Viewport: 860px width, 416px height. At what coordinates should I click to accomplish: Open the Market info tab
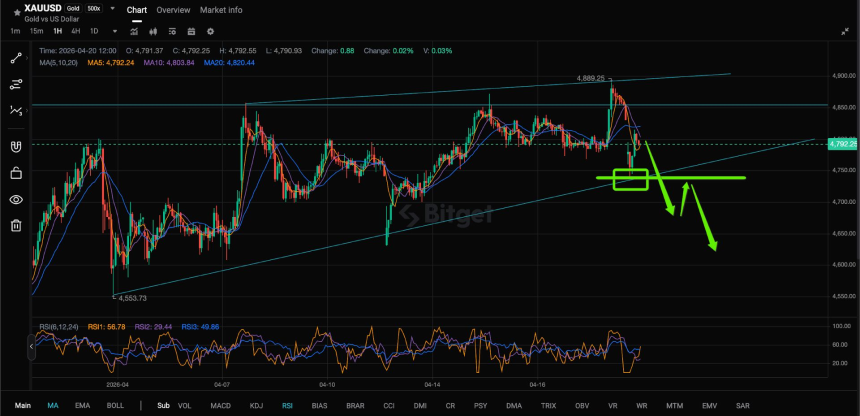(221, 10)
